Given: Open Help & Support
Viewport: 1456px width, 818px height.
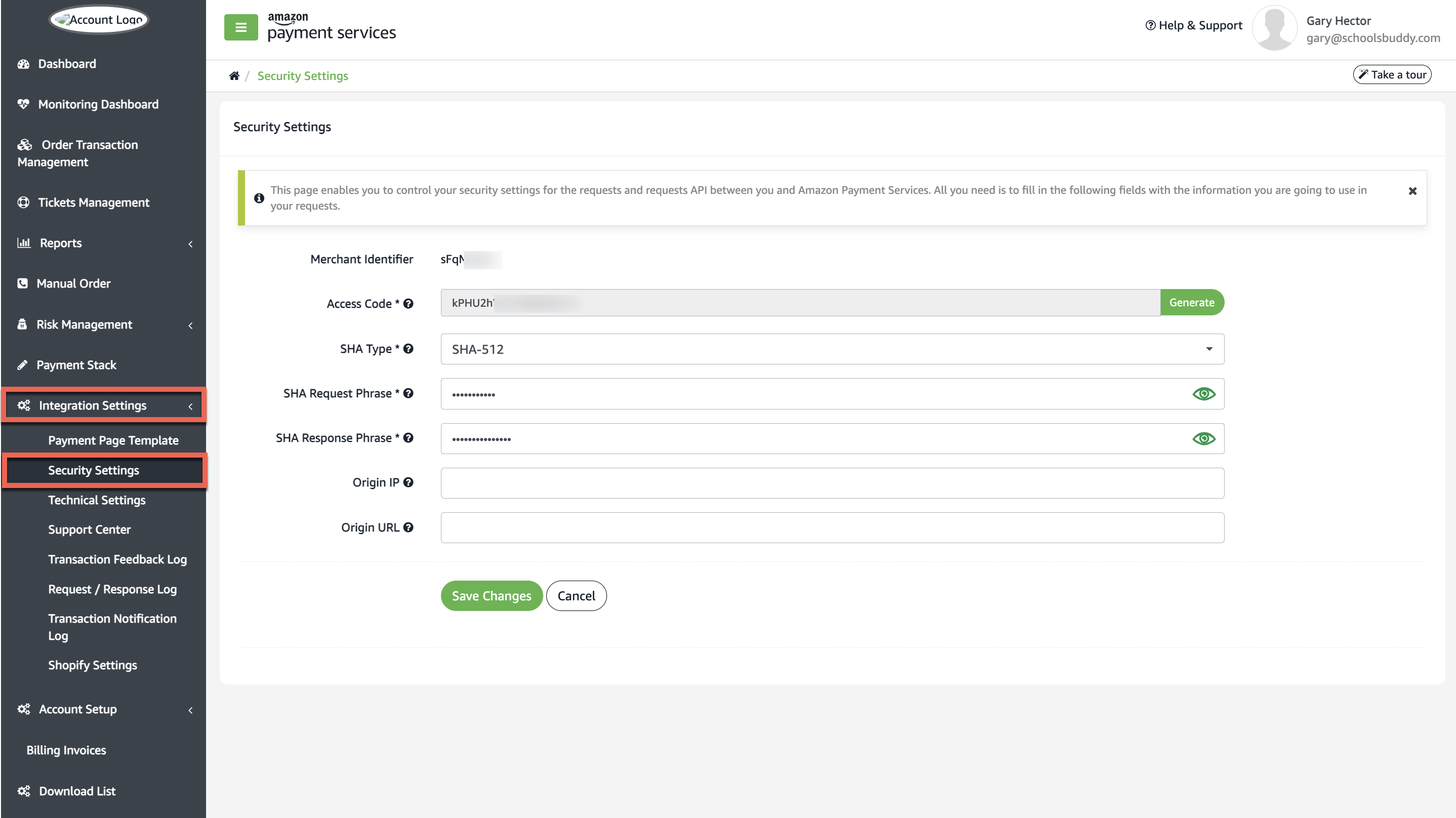Looking at the screenshot, I should coord(1194,25).
